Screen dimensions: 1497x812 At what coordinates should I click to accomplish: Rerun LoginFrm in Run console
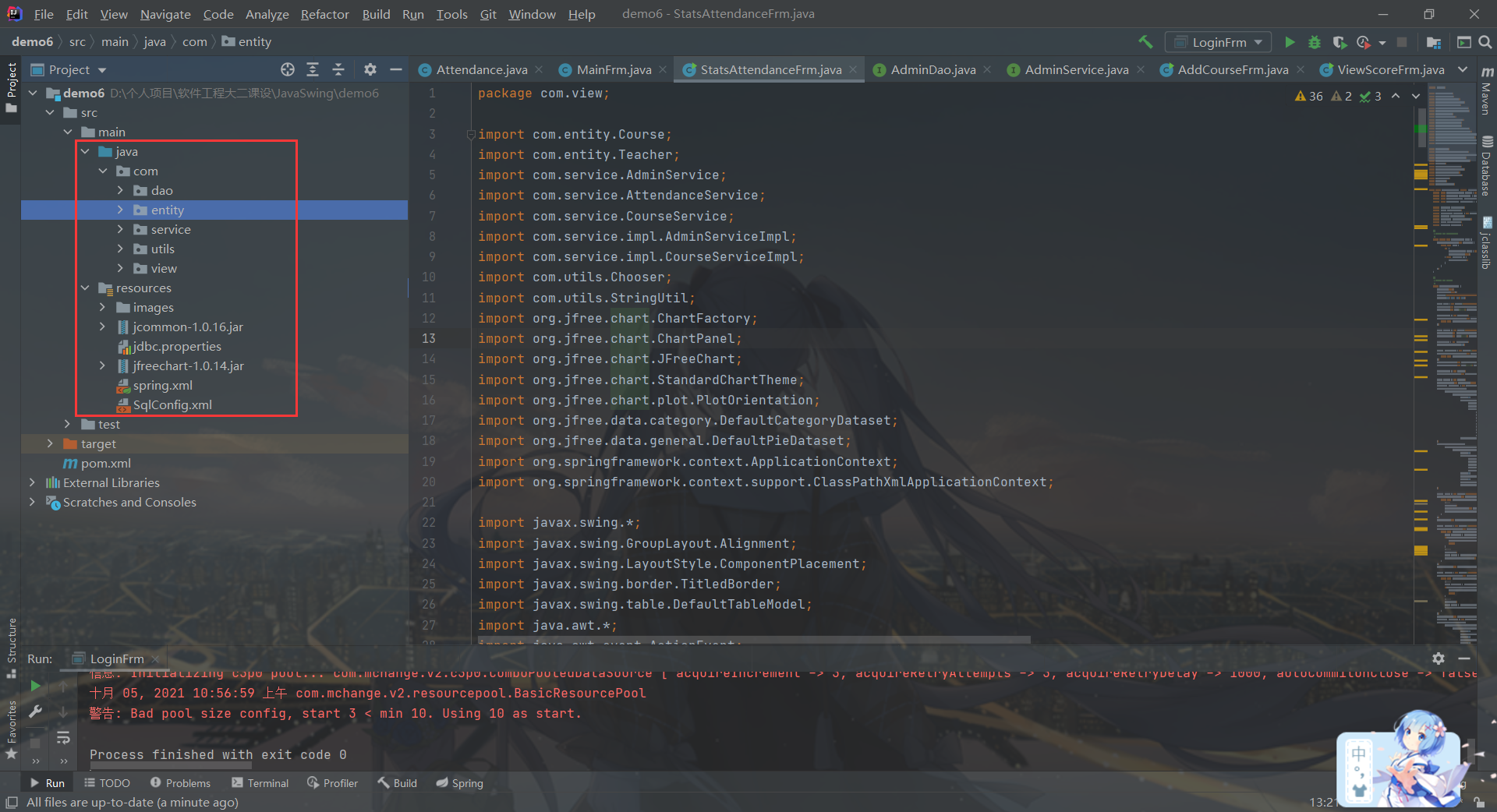point(35,686)
